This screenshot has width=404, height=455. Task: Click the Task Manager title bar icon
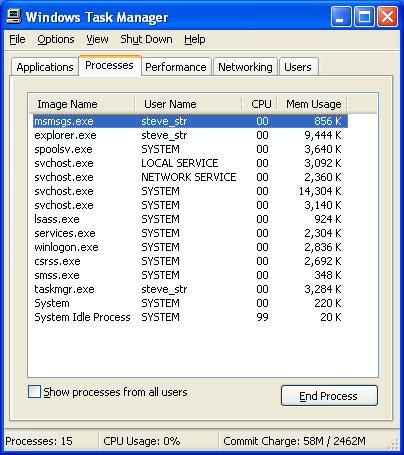point(14,16)
